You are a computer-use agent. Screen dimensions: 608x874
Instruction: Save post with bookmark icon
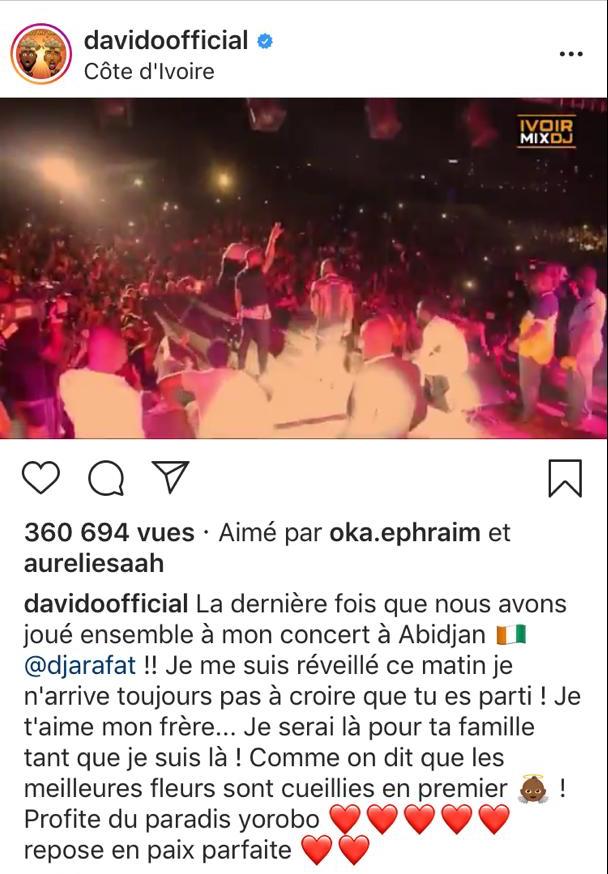pos(565,478)
